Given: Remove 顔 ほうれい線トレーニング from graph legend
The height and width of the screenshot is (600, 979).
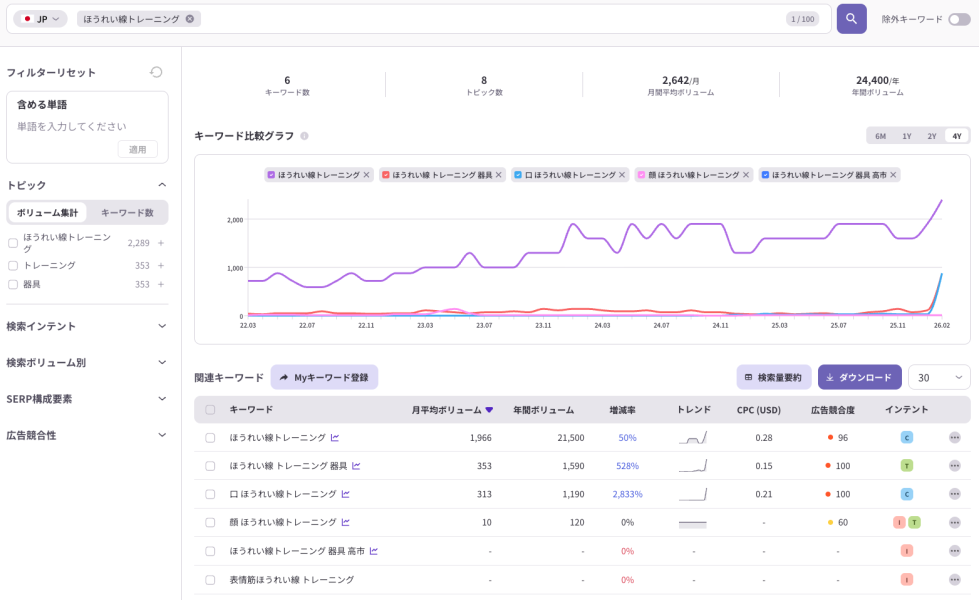Looking at the screenshot, I should point(746,174).
